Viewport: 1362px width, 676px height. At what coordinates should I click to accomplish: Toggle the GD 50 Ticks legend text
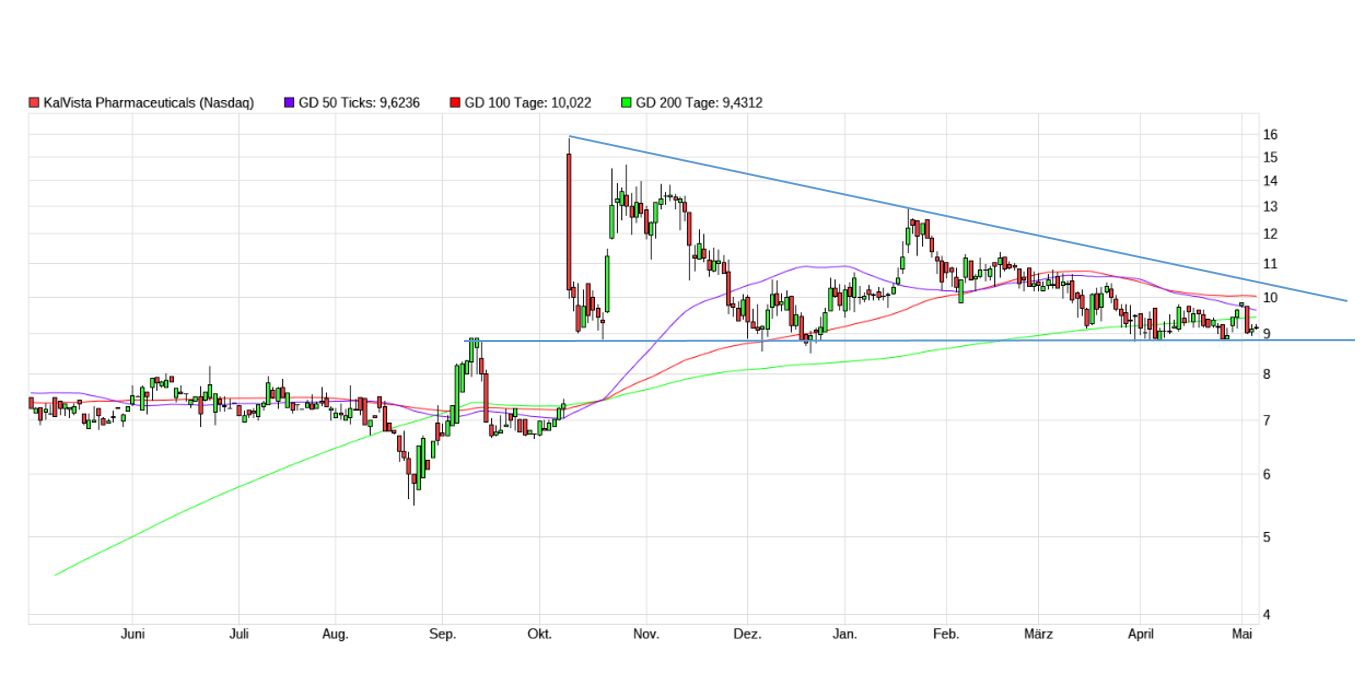coord(359,103)
